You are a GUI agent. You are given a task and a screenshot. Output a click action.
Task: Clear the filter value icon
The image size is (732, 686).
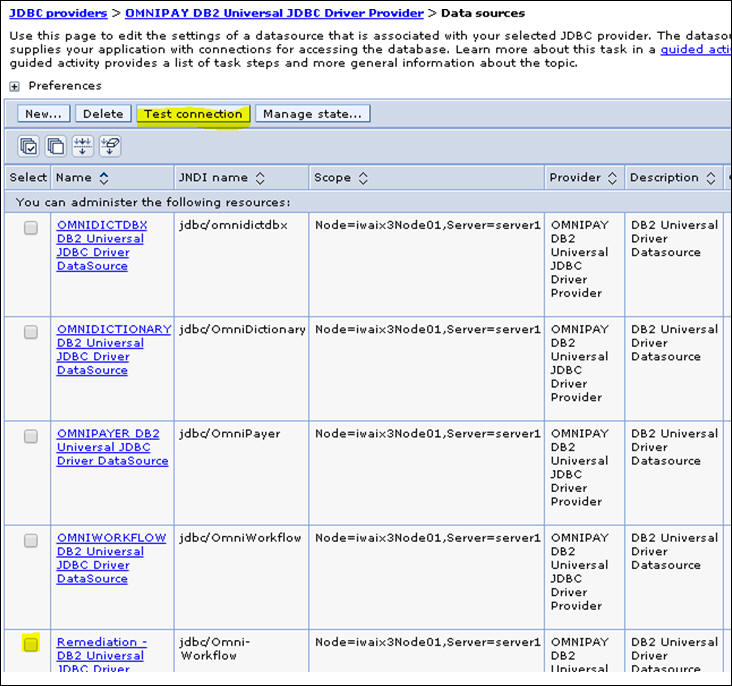click(110, 146)
